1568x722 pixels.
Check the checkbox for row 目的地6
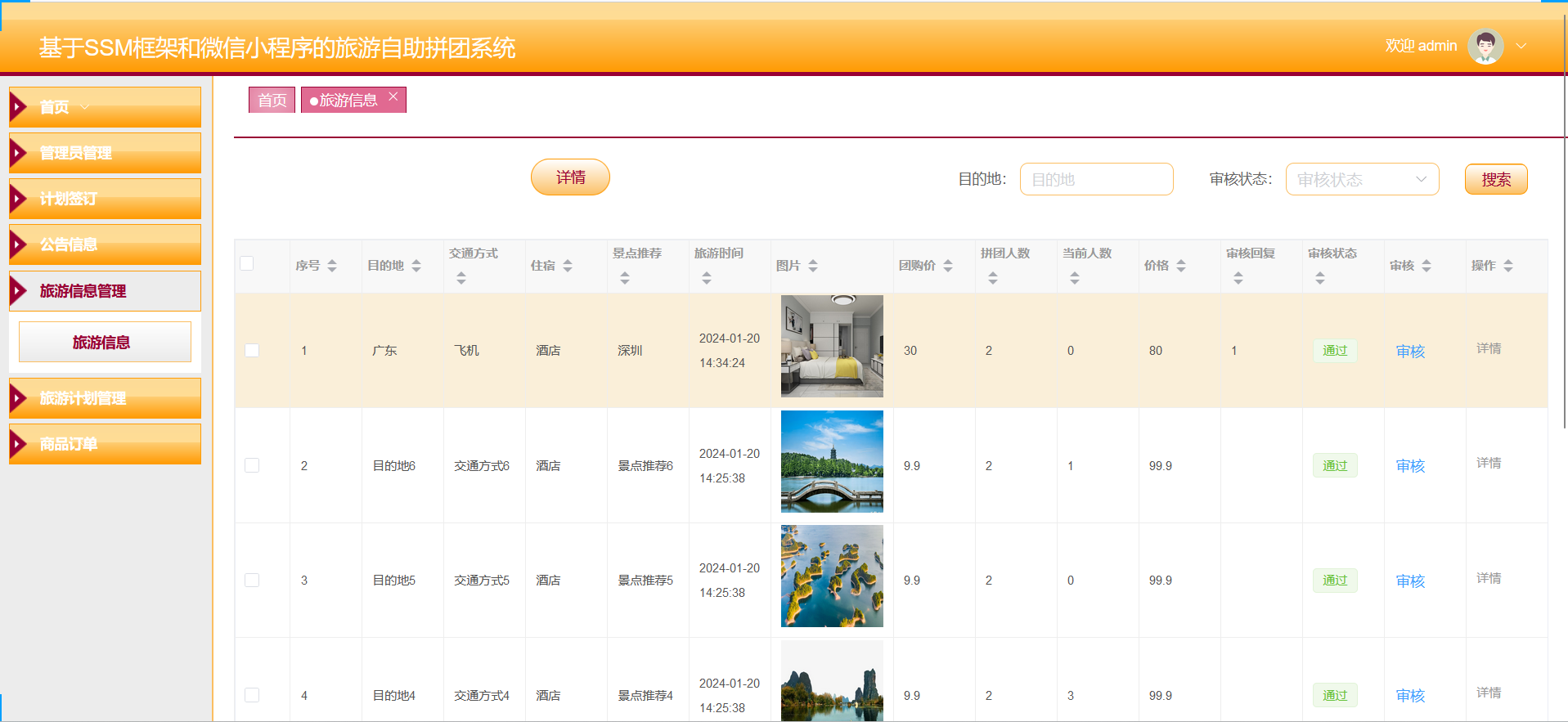point(252,465)
